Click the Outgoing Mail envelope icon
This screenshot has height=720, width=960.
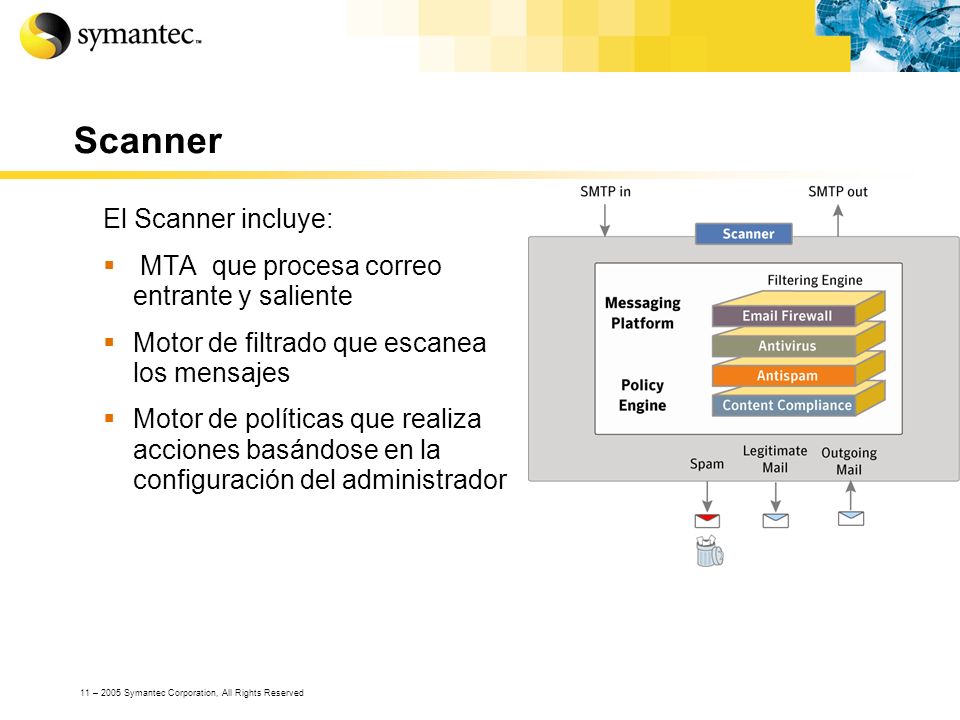coord(851,519)
